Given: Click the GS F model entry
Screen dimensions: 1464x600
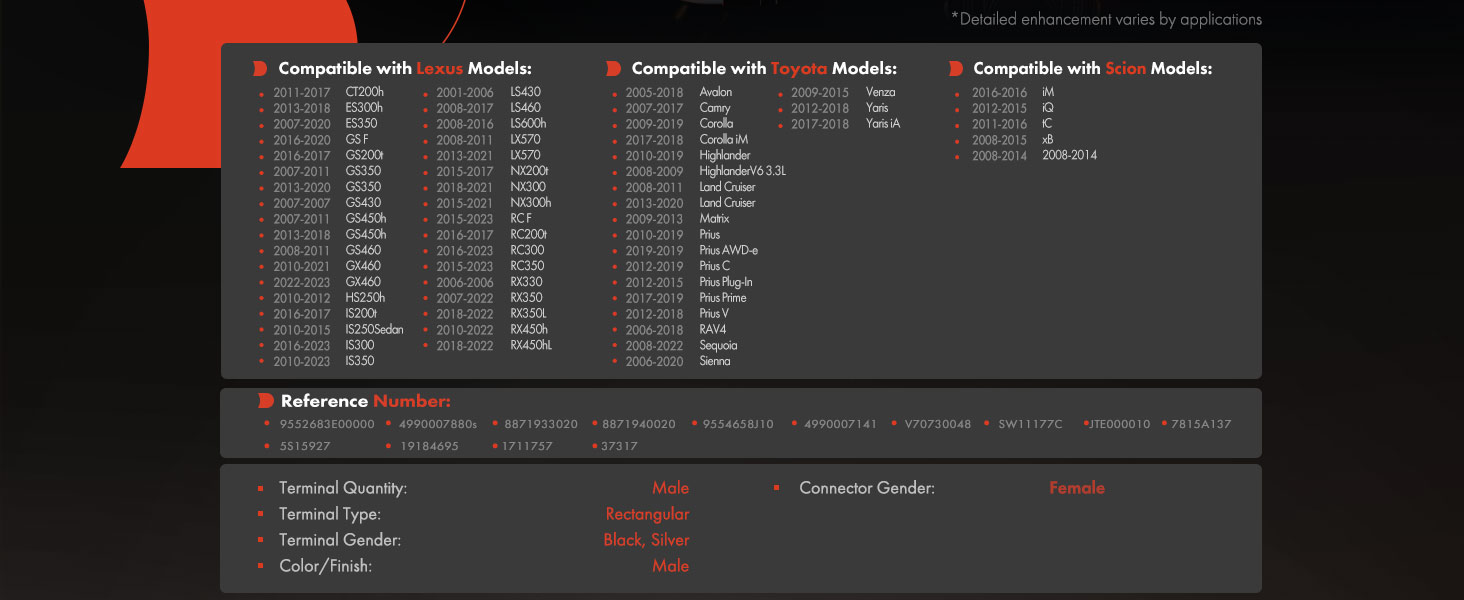Looking at the screenshot, I should coord(357,140).
